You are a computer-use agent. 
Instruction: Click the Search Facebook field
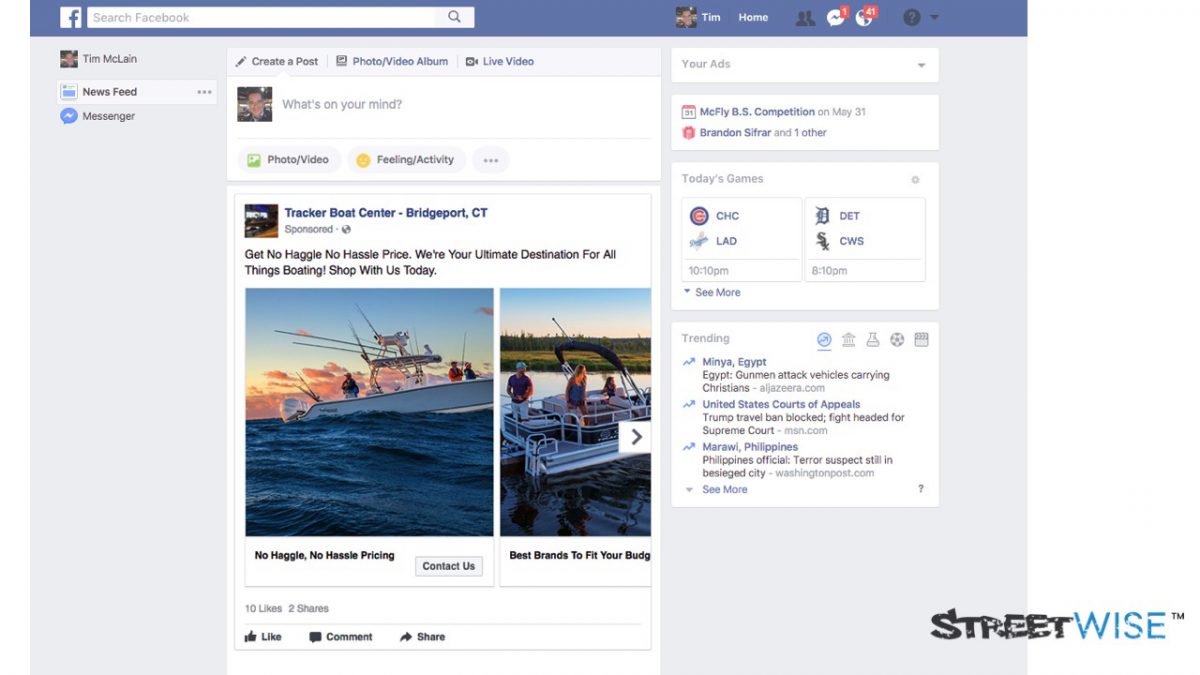pyautogui.click(x=262, y=17)
